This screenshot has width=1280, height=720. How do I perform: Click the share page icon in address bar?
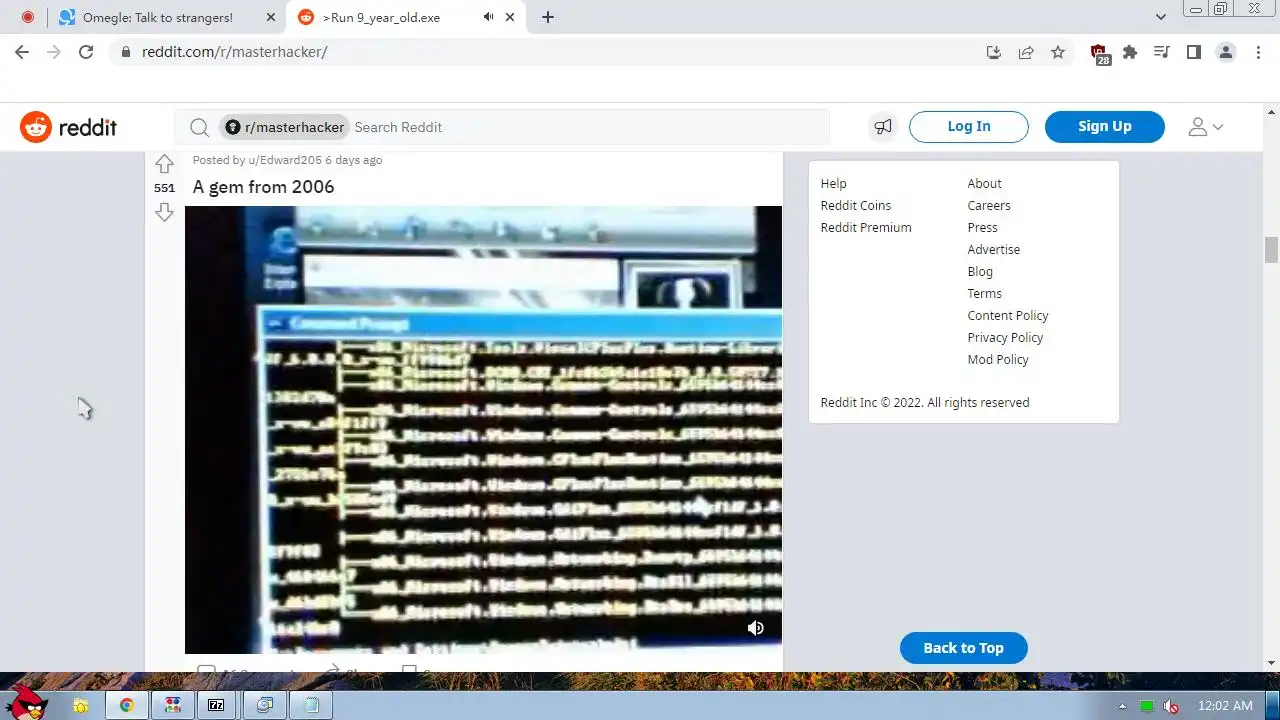click(x=1026, y=52)
